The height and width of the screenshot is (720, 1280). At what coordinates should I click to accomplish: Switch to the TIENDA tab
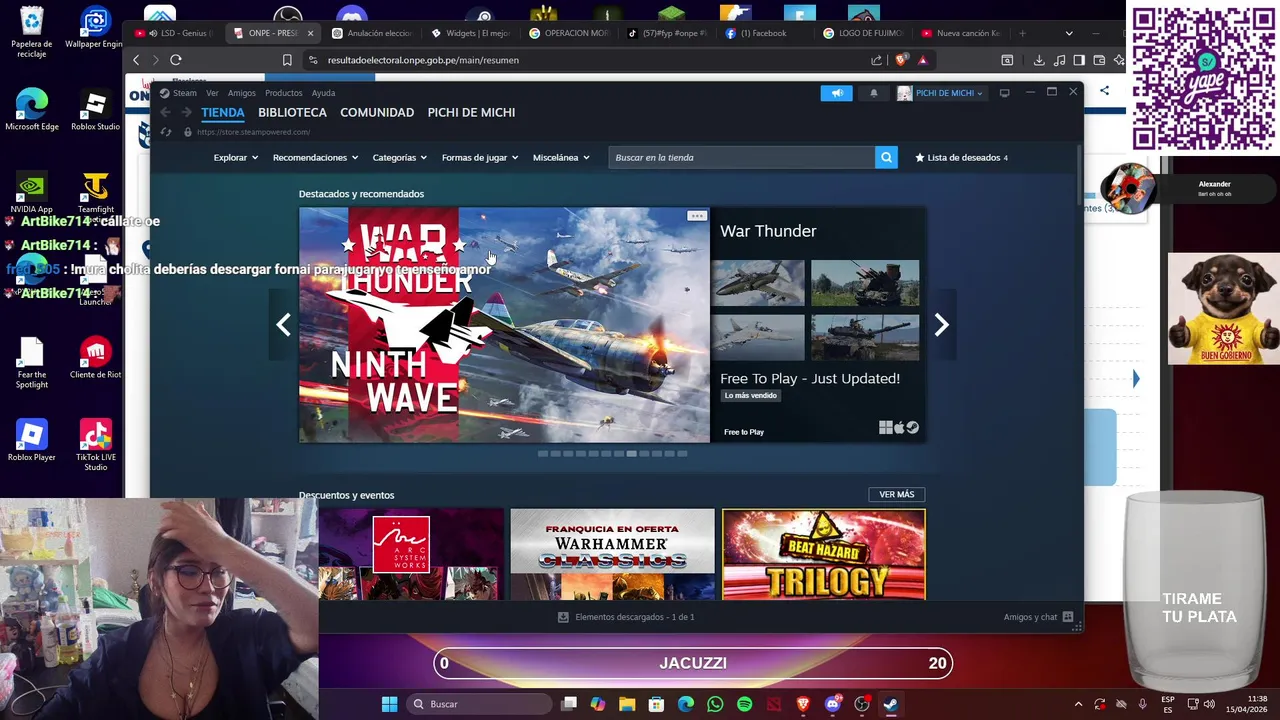pyautogui.click(x=223, y=112)
